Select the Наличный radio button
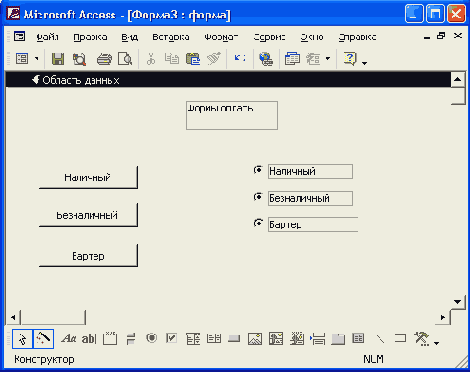The height and width of the screenshot is (372, 470). point(258,170)
